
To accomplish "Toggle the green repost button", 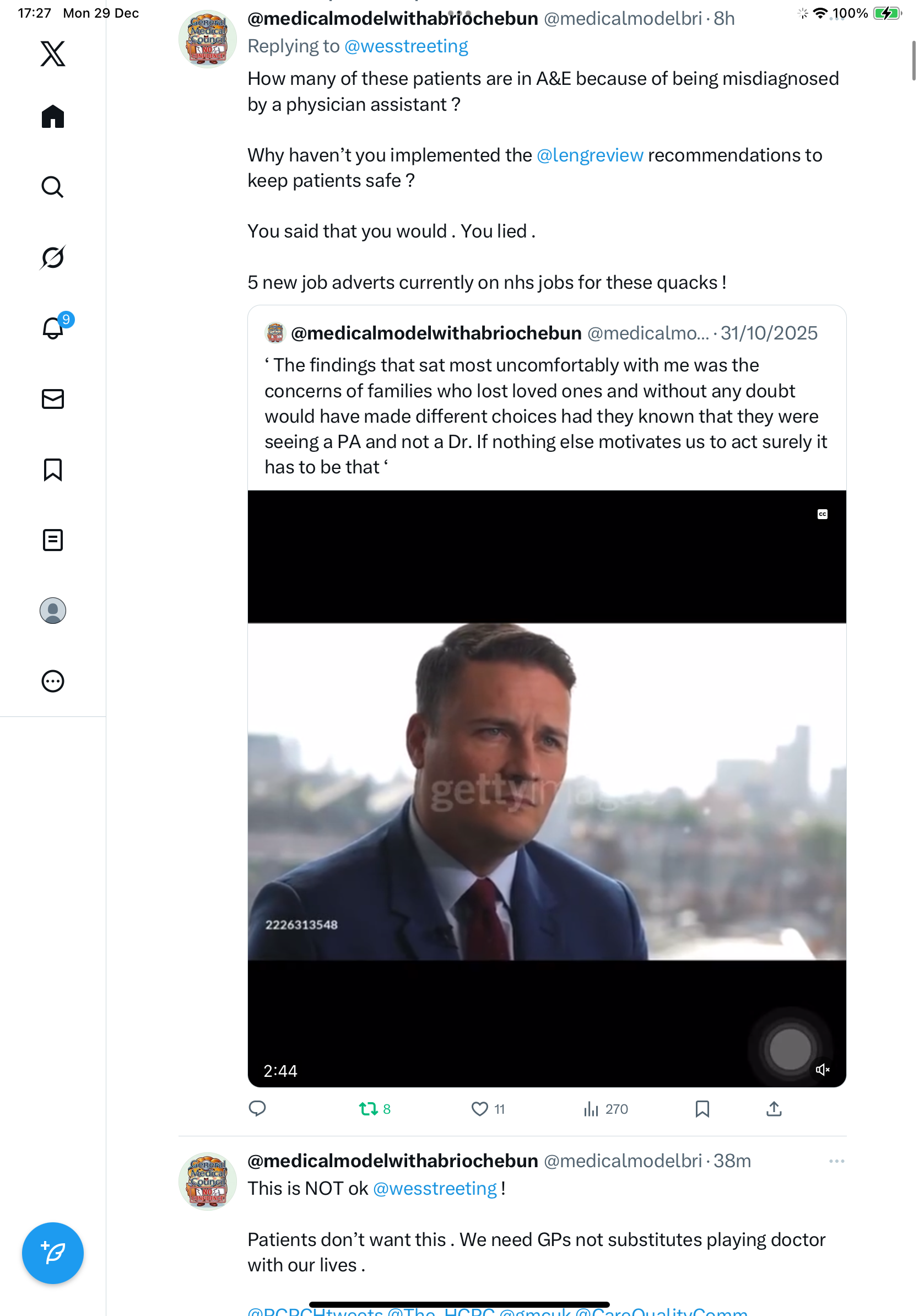I will click(x=369, y=1109).
